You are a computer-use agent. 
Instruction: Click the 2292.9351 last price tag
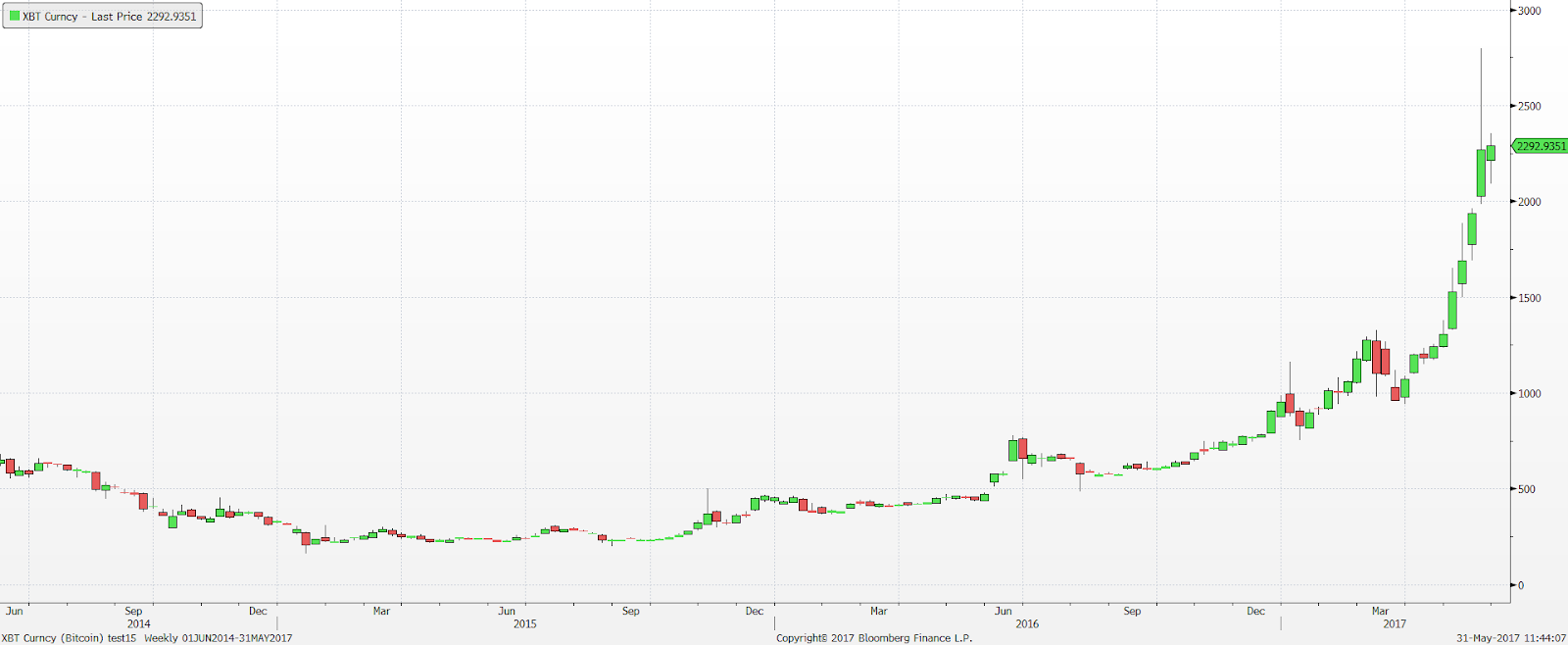point(1541,146)
